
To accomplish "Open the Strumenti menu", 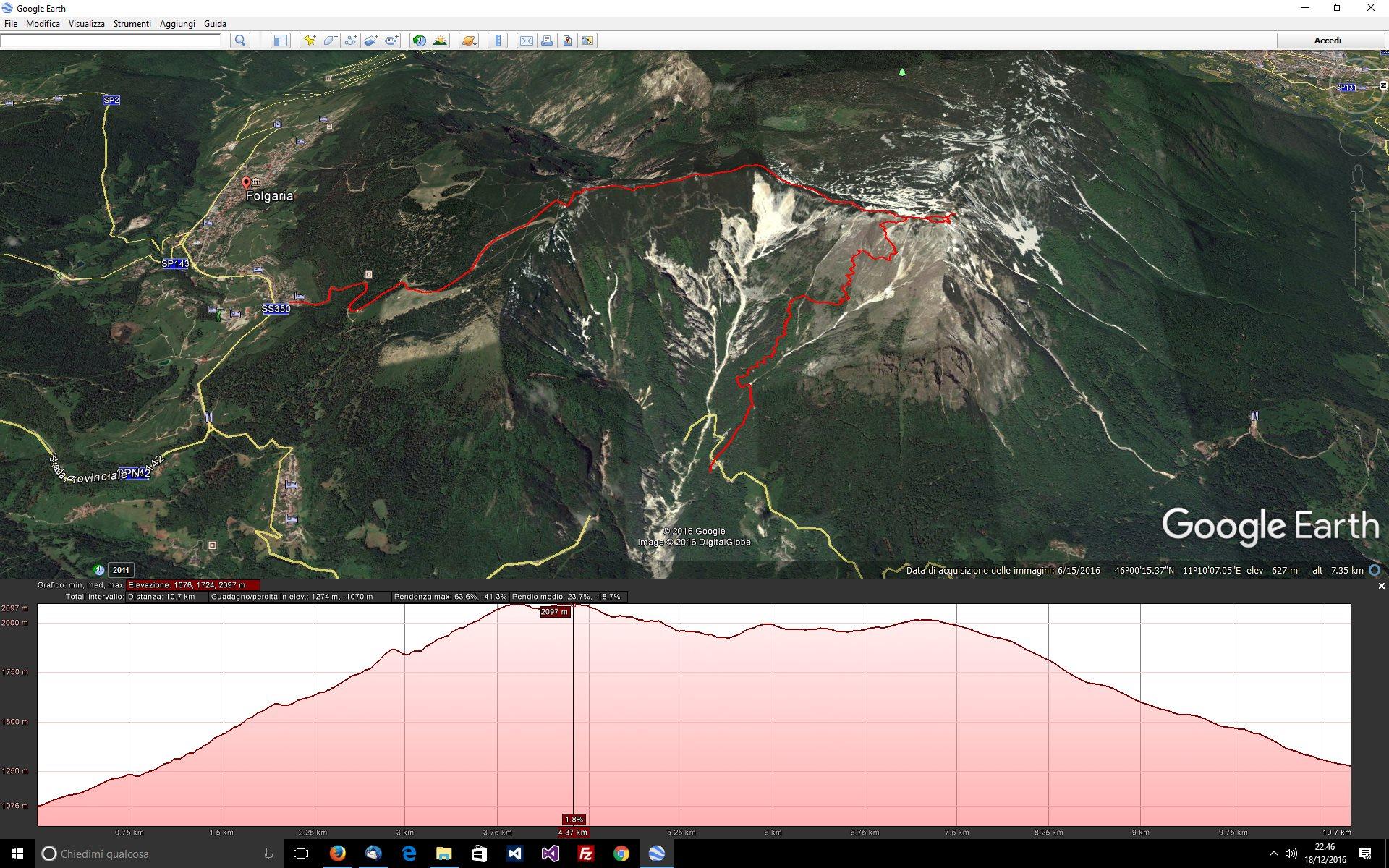I will [x=132, y=24].
